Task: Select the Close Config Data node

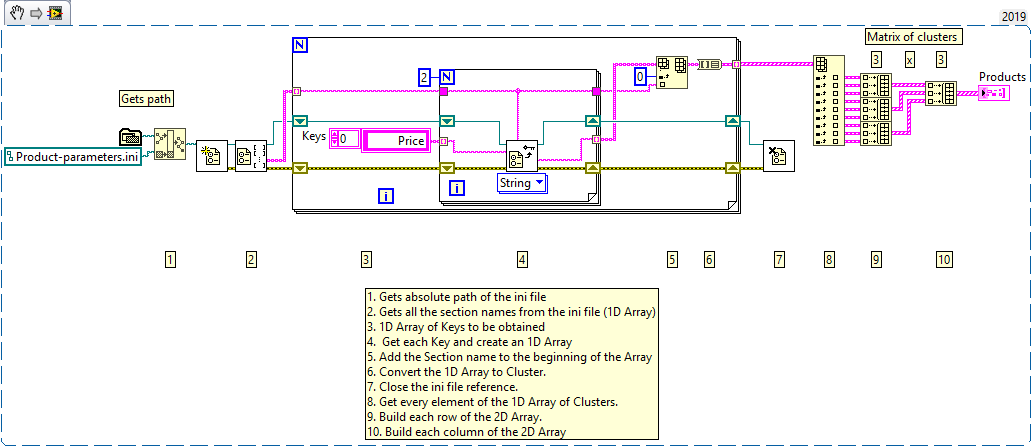Action: click(x=778, y=155)
